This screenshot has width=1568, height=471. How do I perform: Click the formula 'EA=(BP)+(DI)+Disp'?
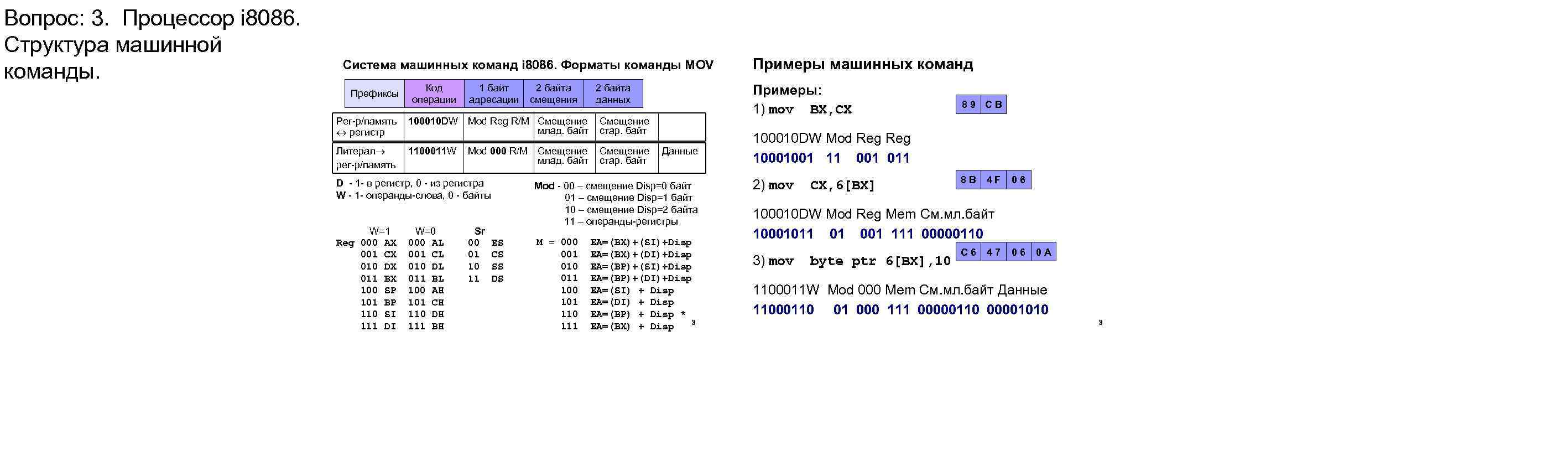(x=640, y=278)
